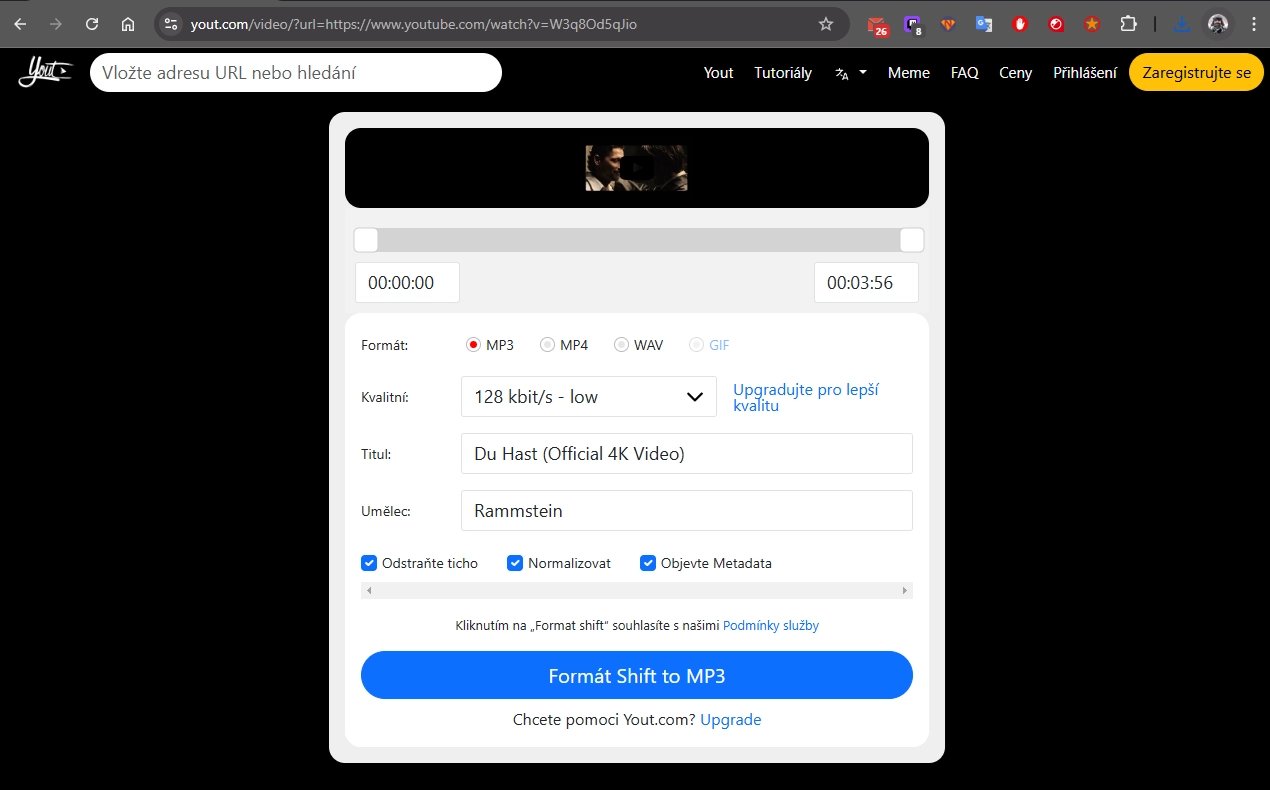Open the Chrome profile avatar
Image resolution: width=1270 pixels, height=790 pixels.
[x=1217, y=24]
